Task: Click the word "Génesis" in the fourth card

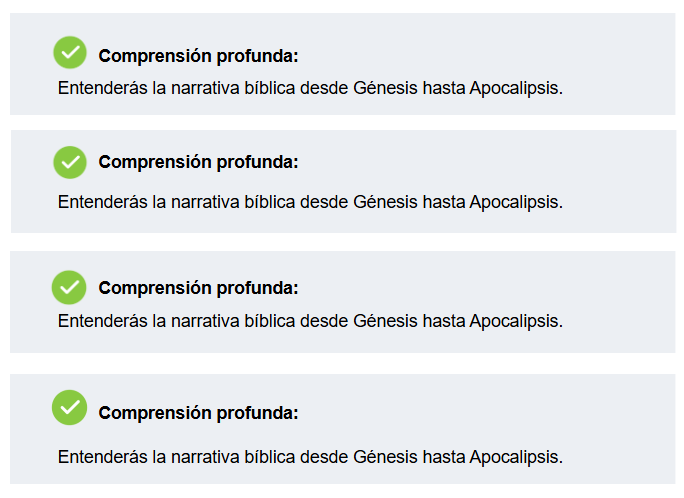Action: pos(386,457)
